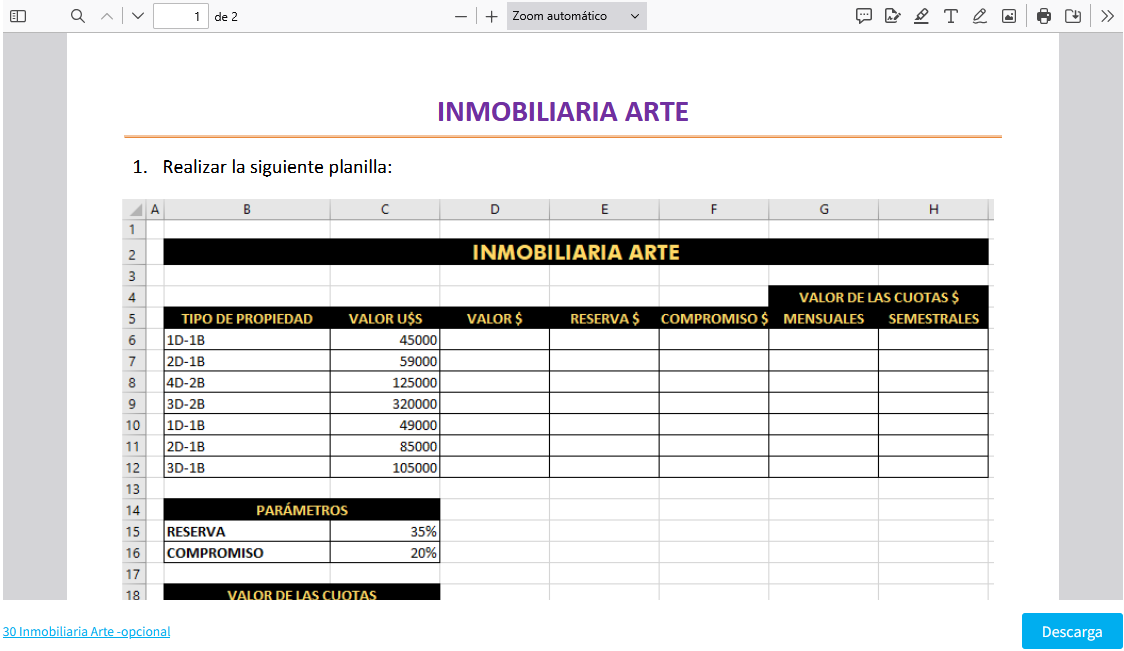Select the text annotation tool
1124x651 pixels.
coord(951,16)
